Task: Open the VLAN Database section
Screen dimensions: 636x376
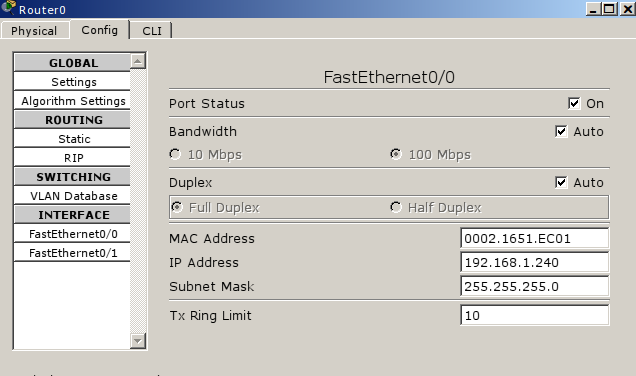Action: (72, 196)
